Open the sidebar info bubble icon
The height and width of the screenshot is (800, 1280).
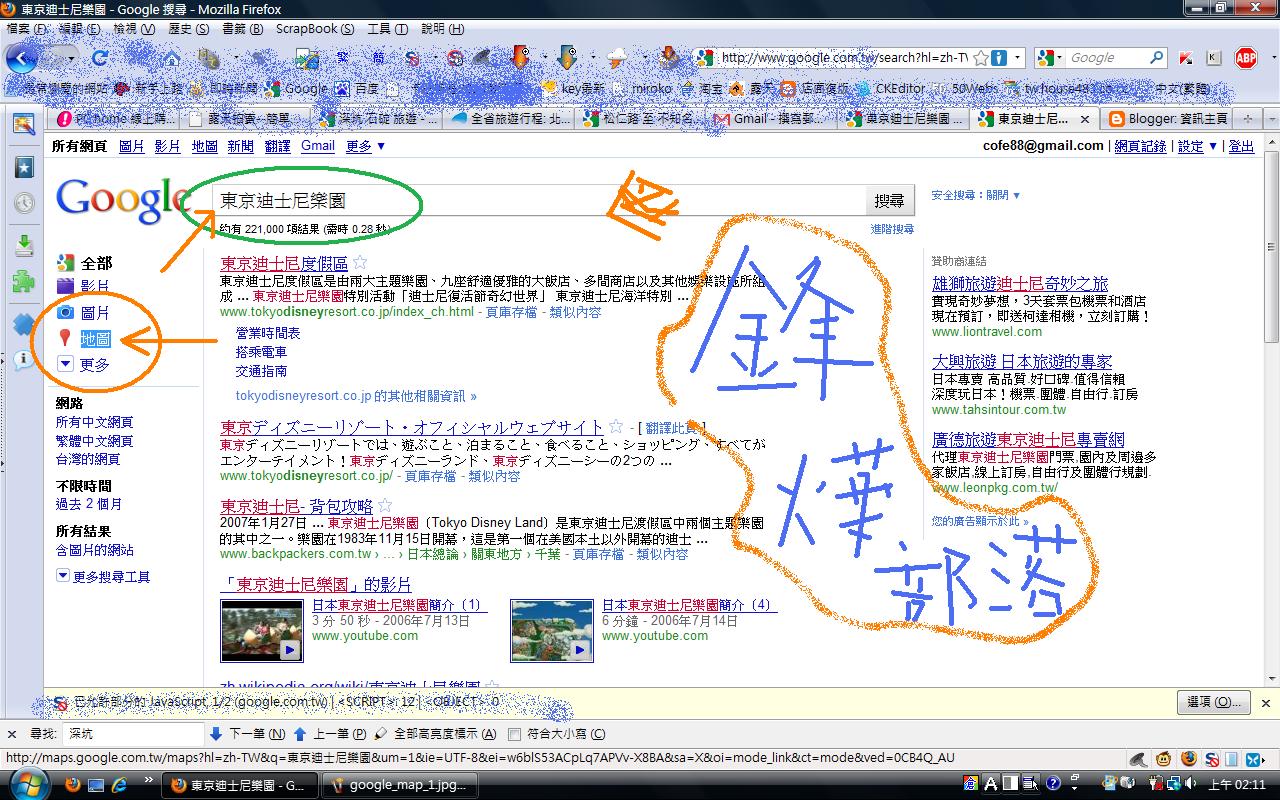pos(24,360)
